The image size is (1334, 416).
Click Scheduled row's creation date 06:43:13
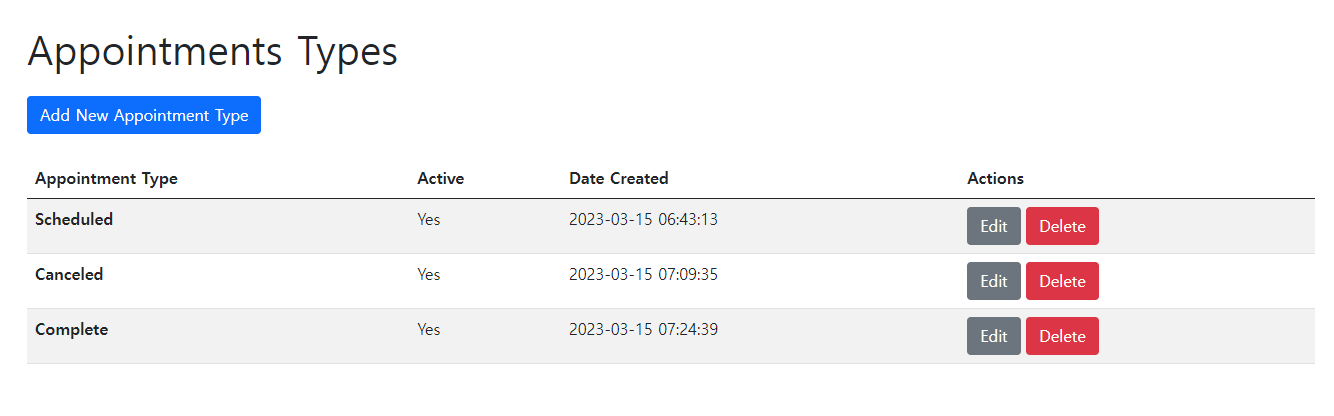click(x=643, y=219)
